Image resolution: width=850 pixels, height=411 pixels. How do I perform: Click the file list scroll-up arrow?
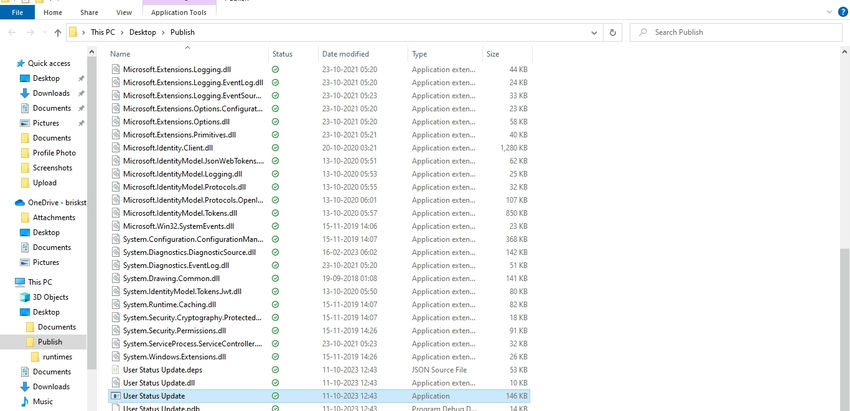click(x=845, y=53)
